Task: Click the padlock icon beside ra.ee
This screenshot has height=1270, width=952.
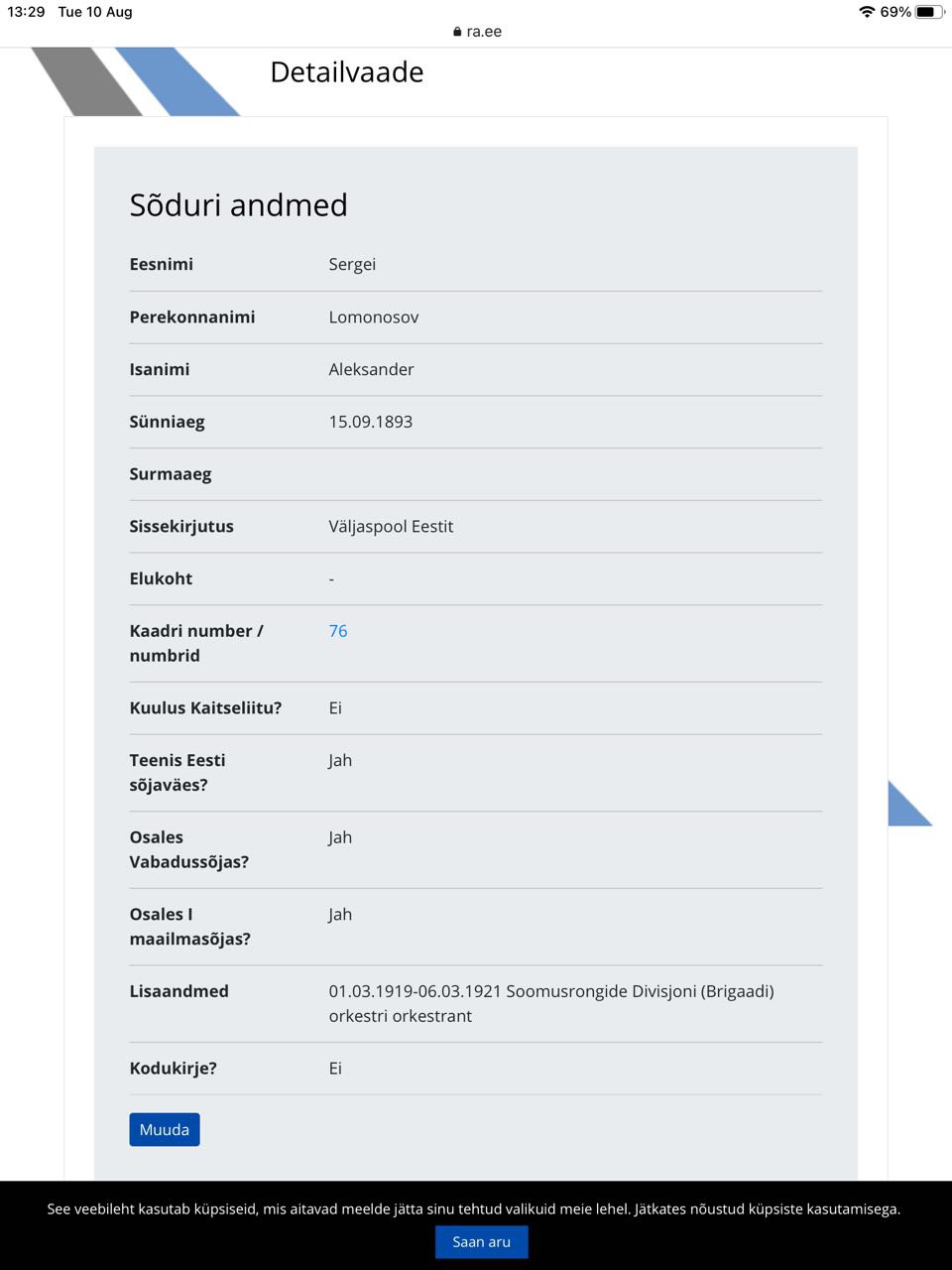Action: click(x=457, y=32)
